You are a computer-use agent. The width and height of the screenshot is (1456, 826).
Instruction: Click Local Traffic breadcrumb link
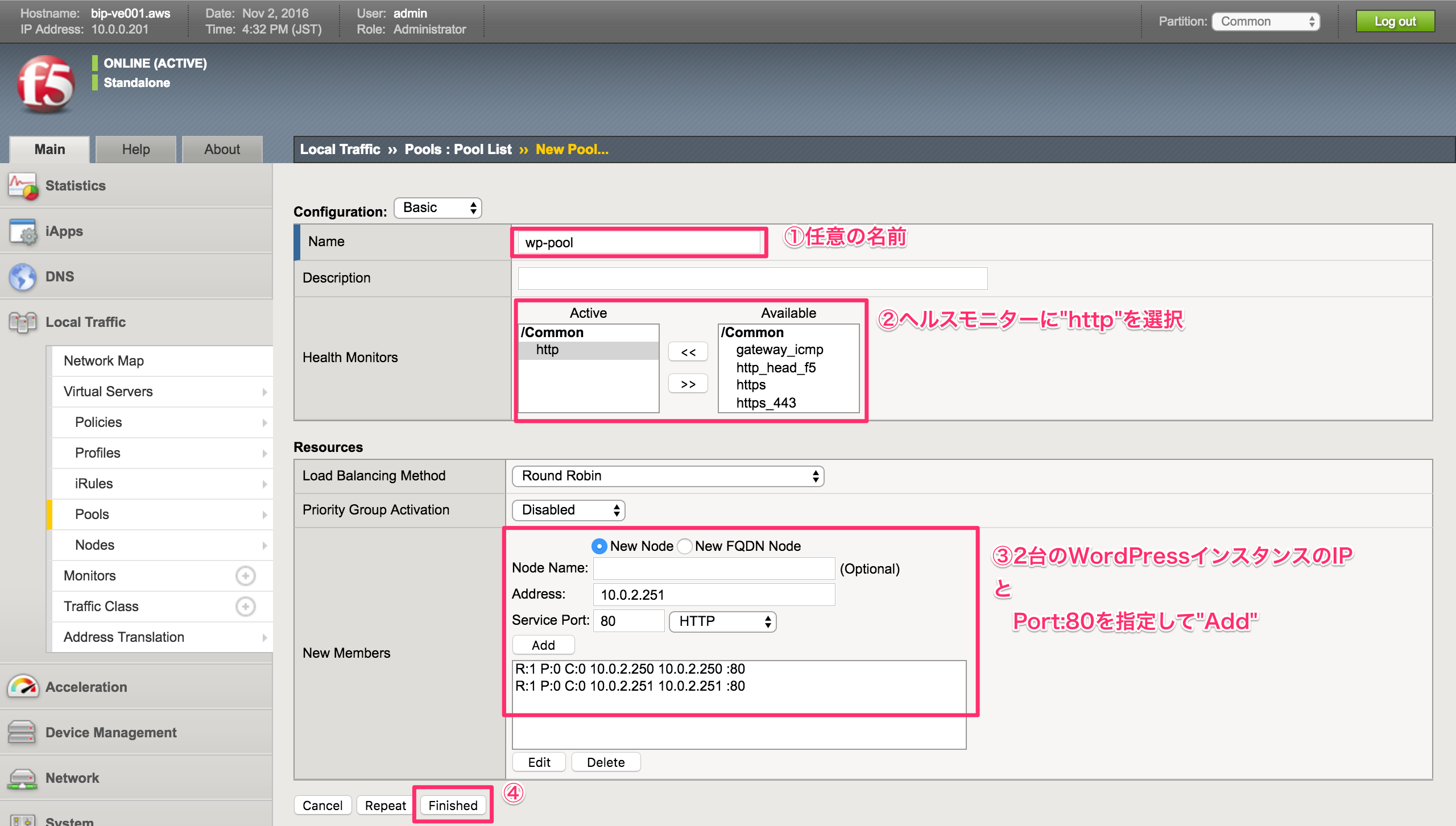click(340, 150)
